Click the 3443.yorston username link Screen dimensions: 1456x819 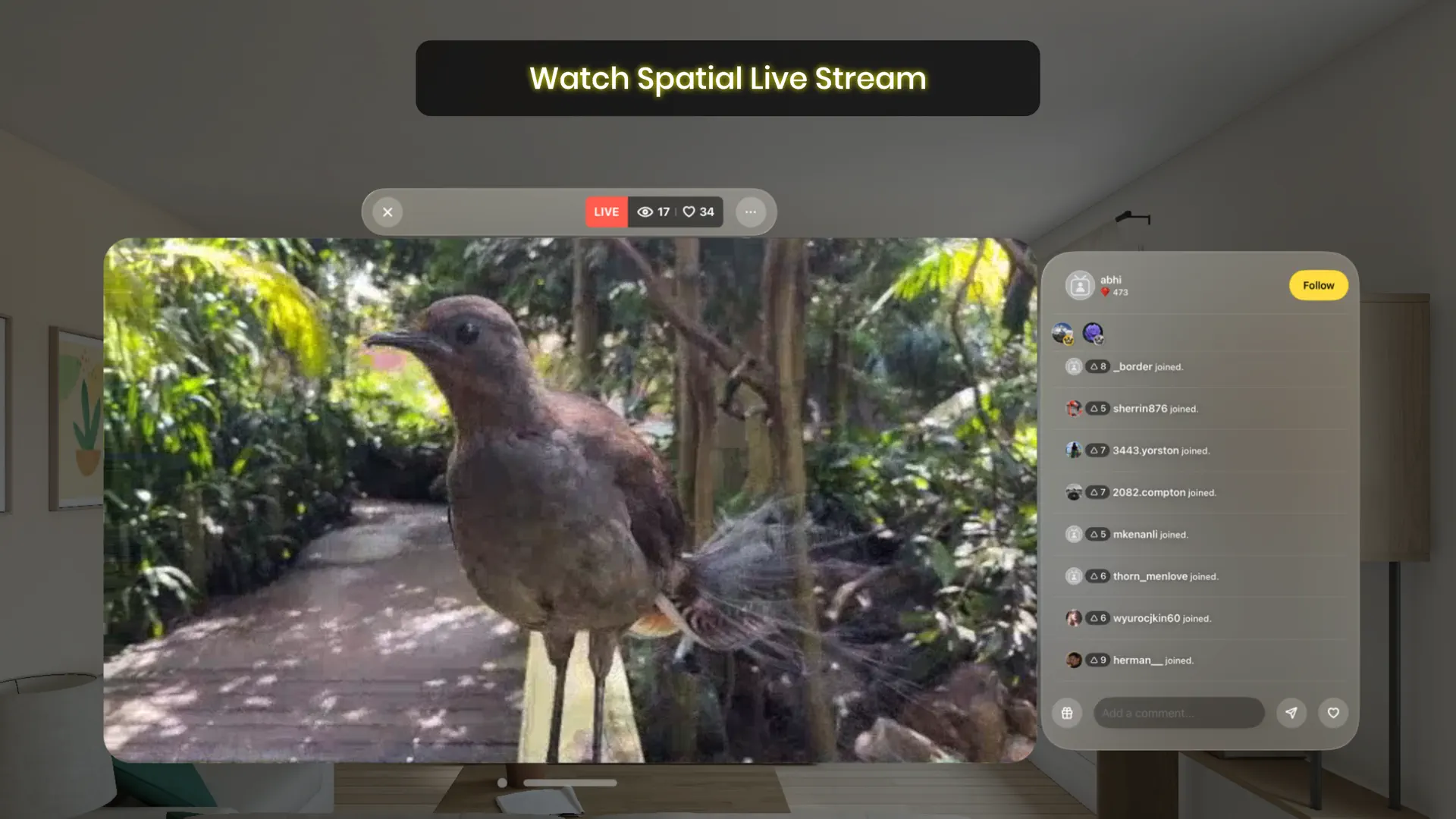click(x=1145, y=450)
